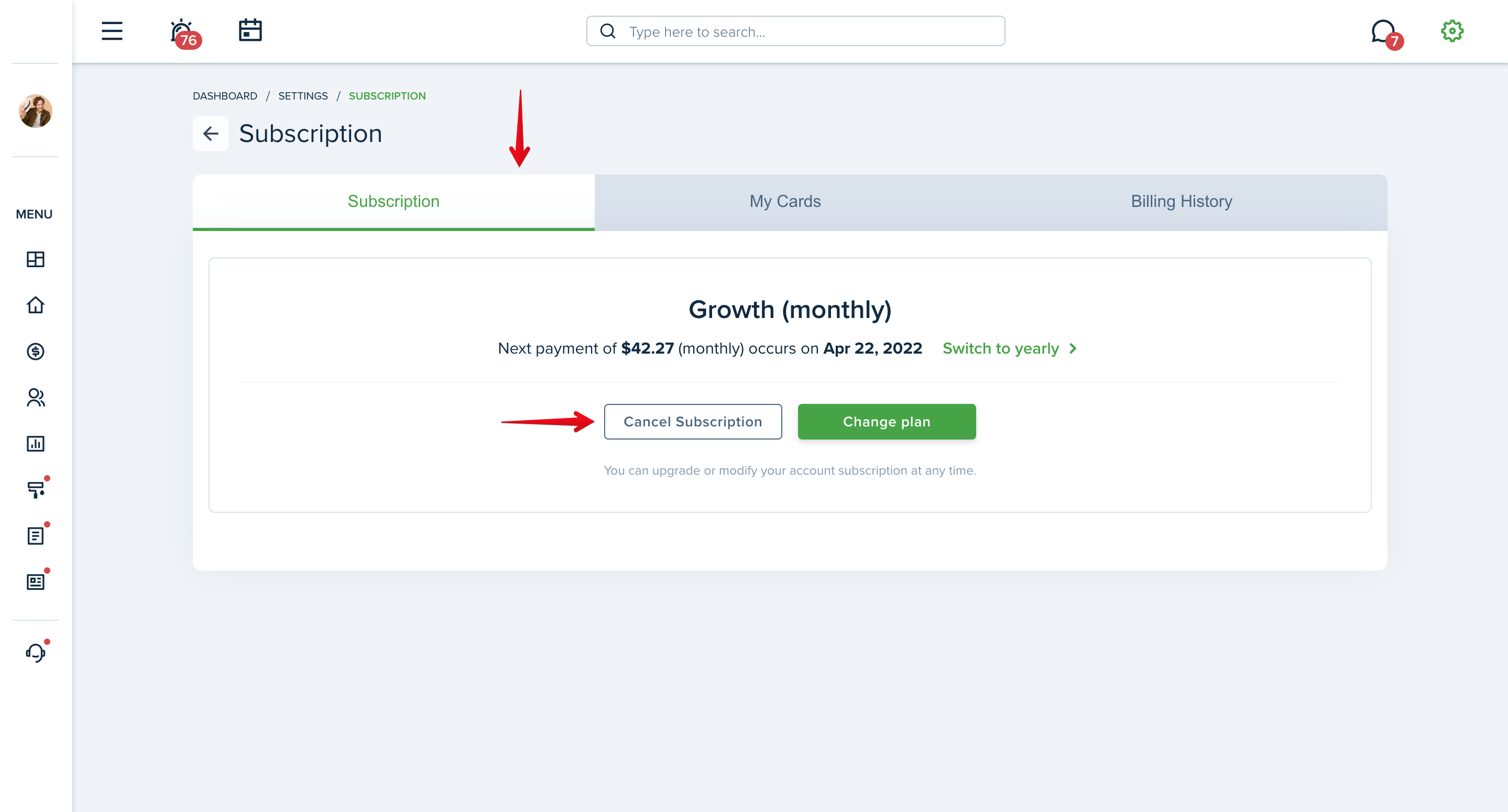Open chat messages with 7 badge
This screenshot has width=1508, height=812.
pyautogui.click(x=1385, y=34)
